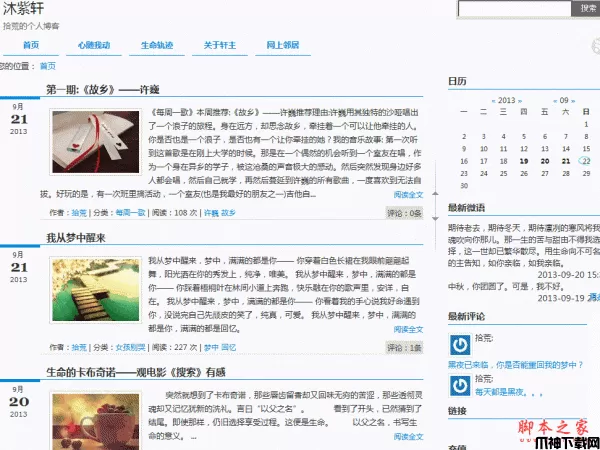
Task: Click calendar date 15
Action: pos(586,149)
